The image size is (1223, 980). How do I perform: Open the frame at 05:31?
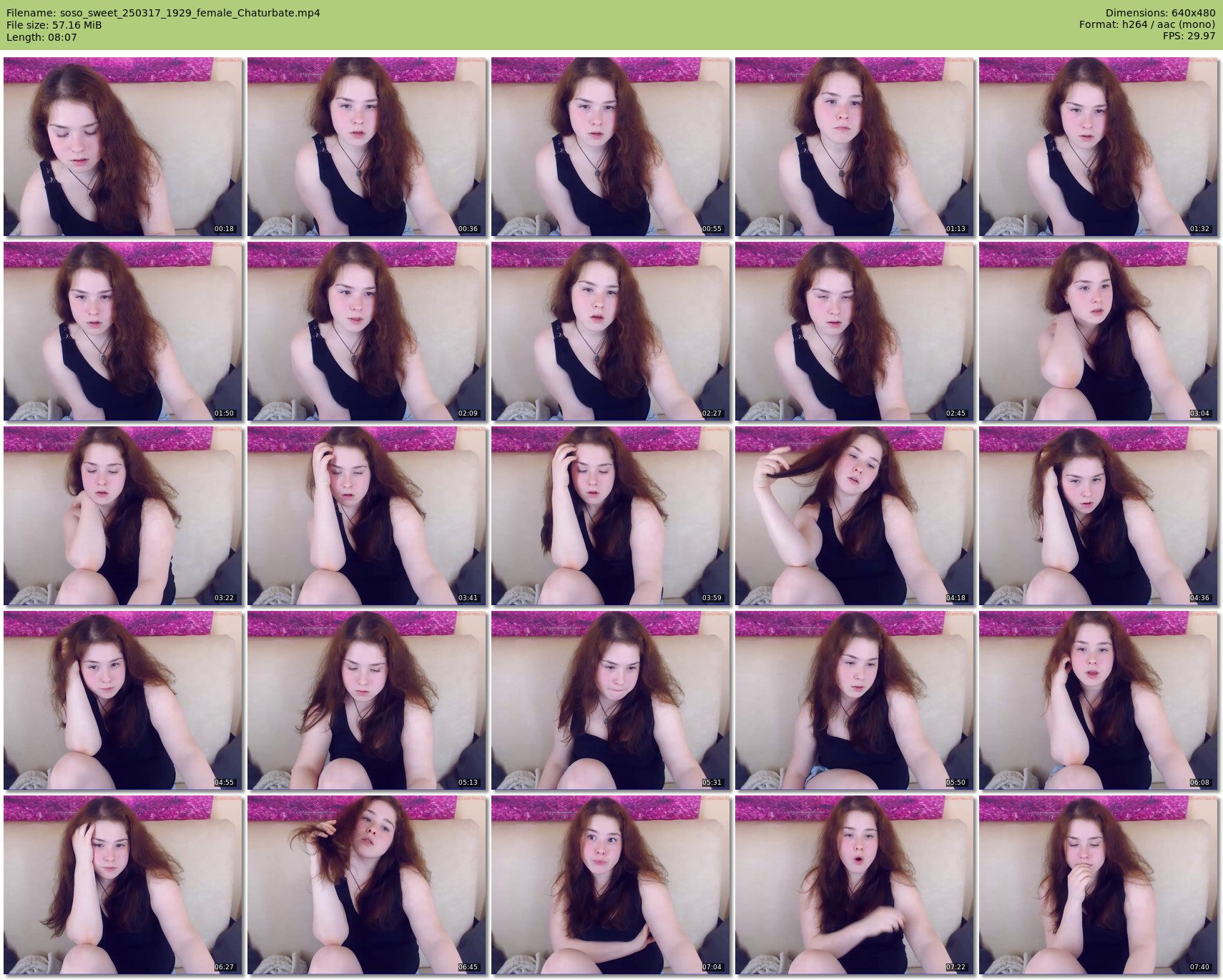pos(610,700)
